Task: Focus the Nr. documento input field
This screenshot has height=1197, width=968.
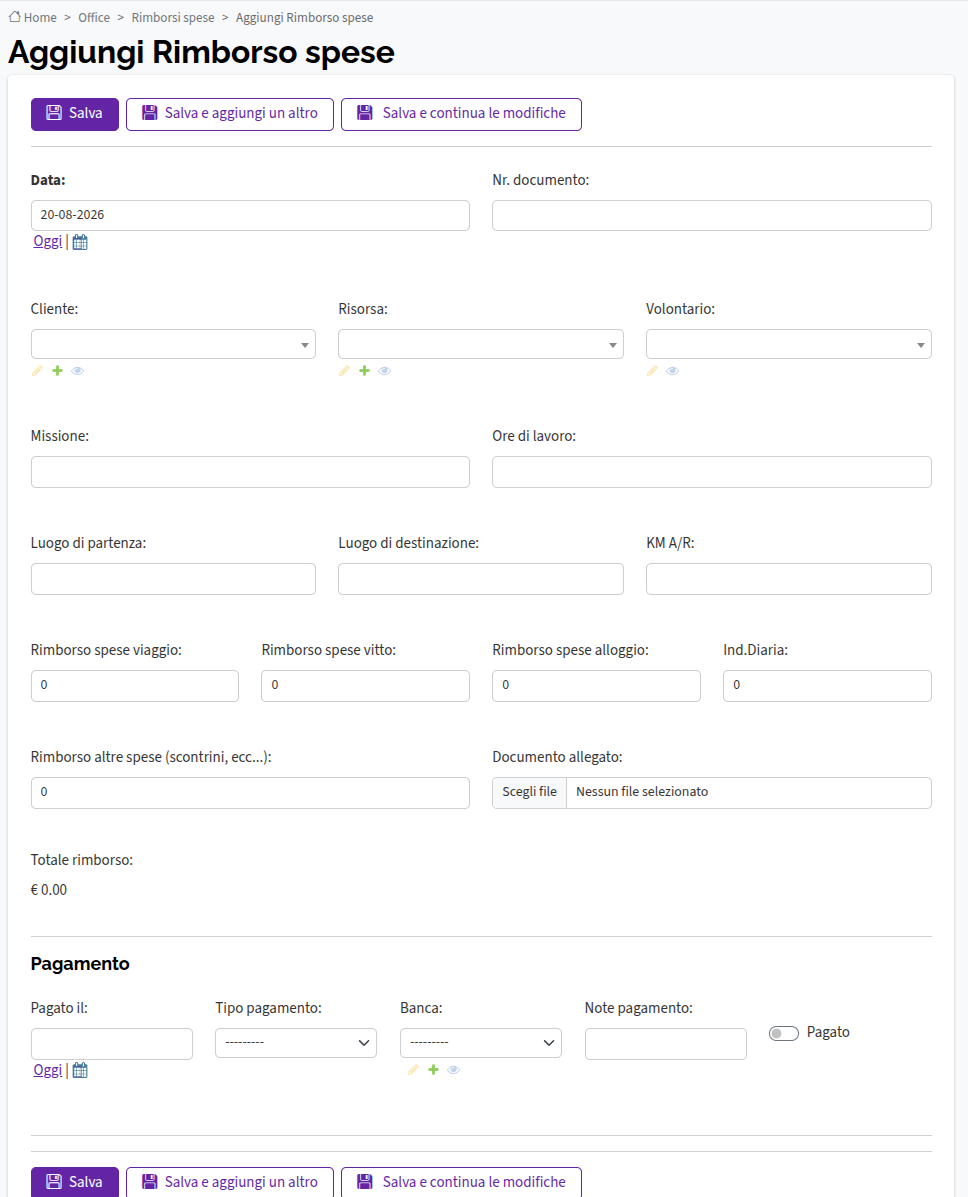Action: pyautogui.click(x=711, y=215)
